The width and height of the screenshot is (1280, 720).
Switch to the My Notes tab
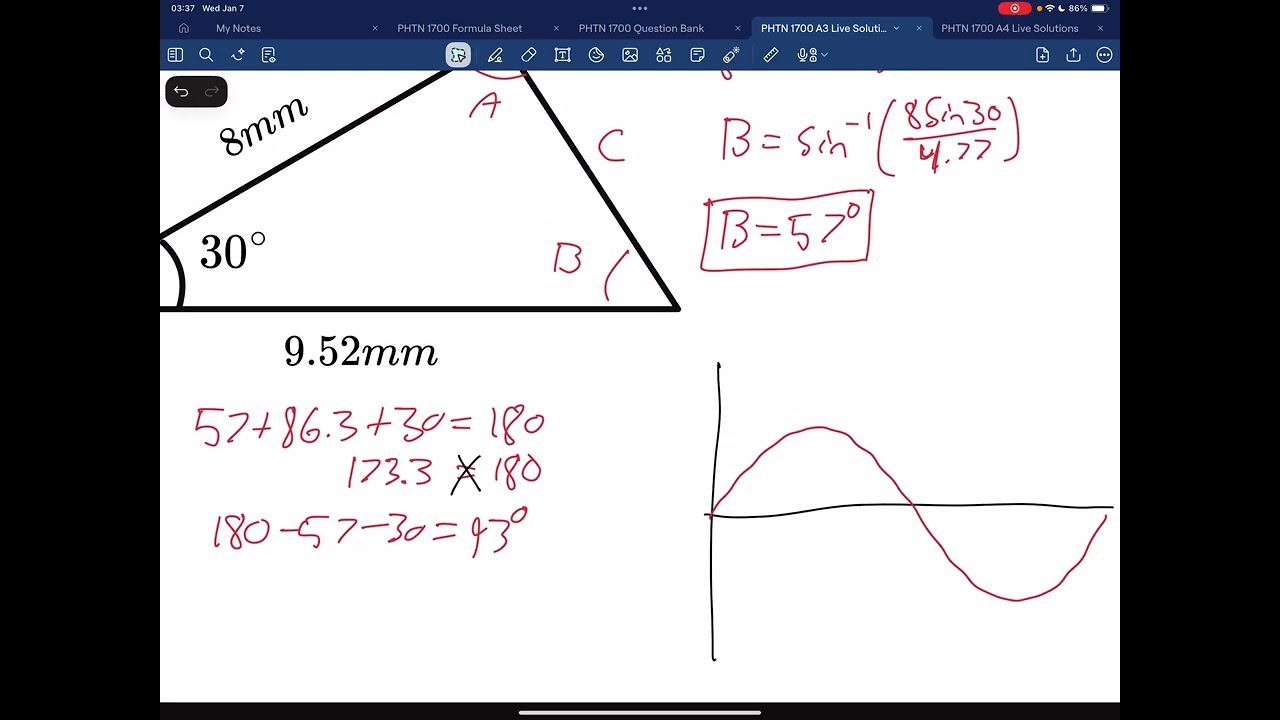238,28
